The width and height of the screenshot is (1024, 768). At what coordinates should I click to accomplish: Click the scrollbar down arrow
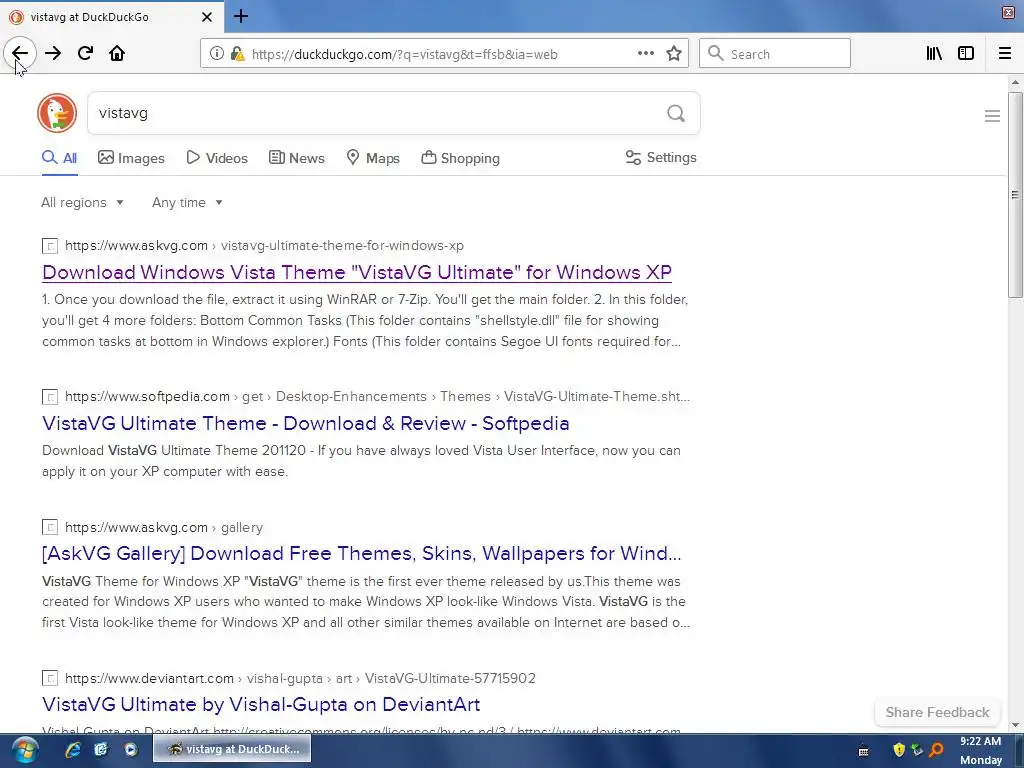(x=1015, y=725)
